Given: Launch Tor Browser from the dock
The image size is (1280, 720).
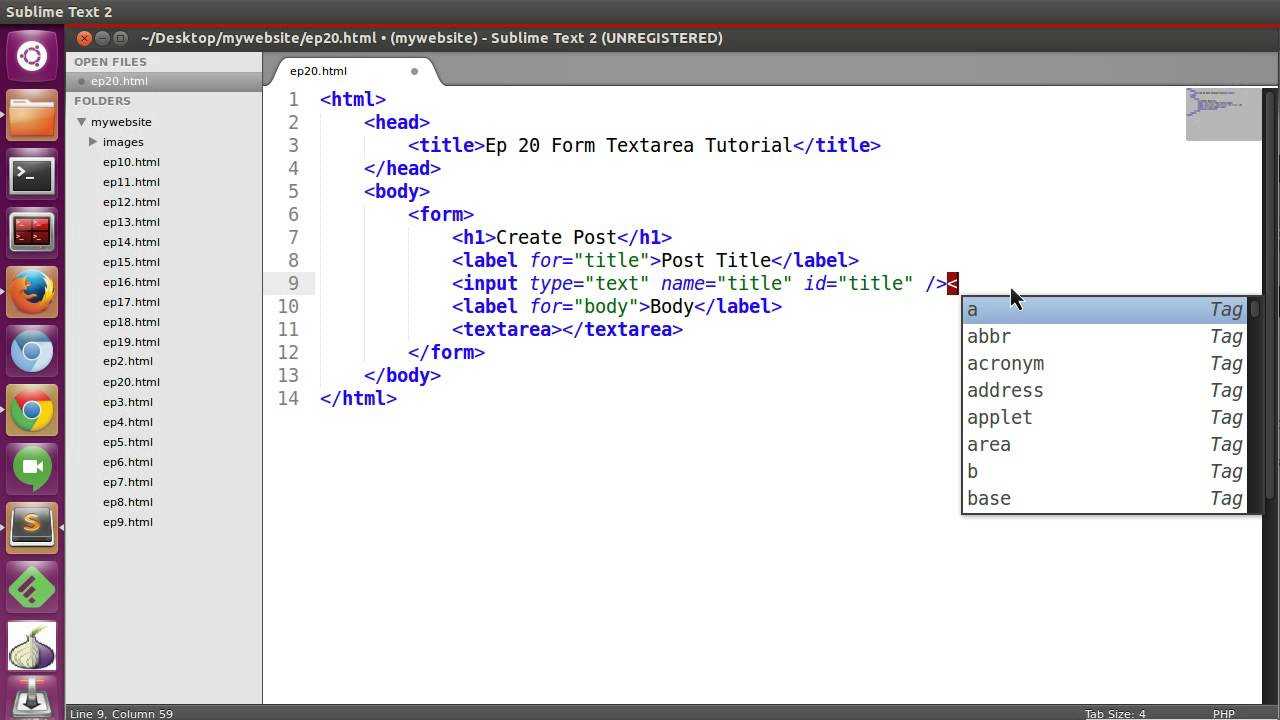Looking at the screenshot, I should click(32, 646).
